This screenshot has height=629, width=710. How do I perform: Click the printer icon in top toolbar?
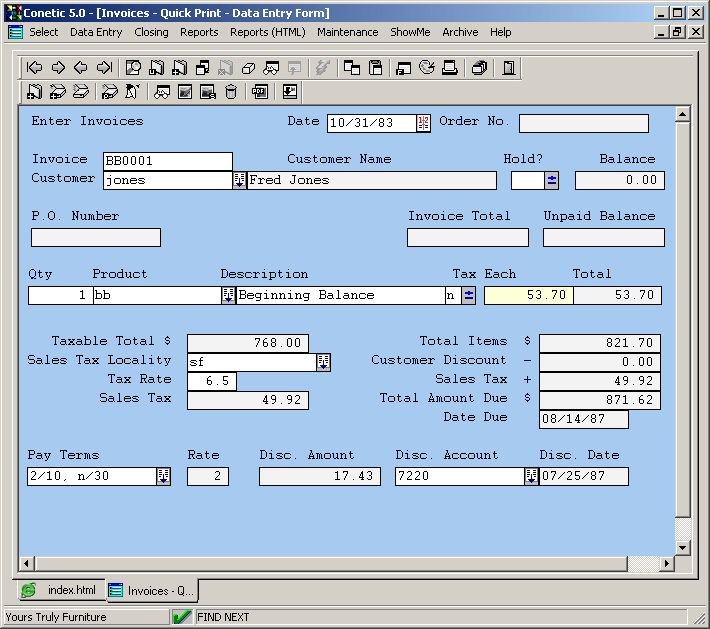coord(450,68)
